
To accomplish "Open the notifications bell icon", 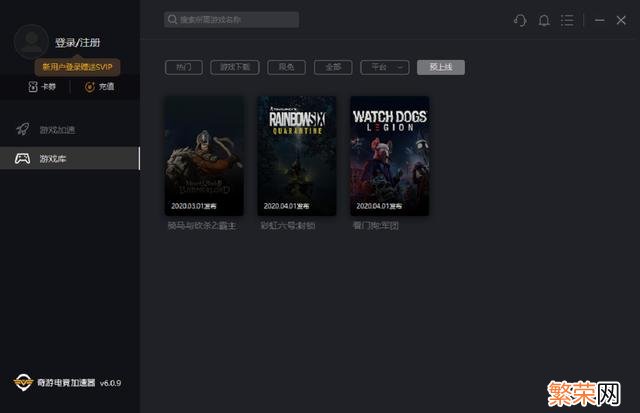I will [x=544, y=20].
